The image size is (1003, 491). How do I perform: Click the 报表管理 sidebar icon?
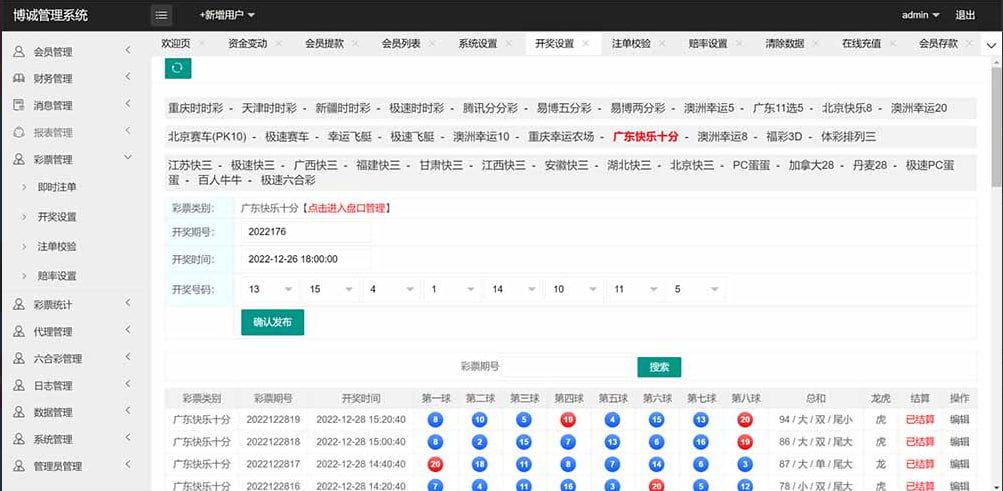(19, 132)
